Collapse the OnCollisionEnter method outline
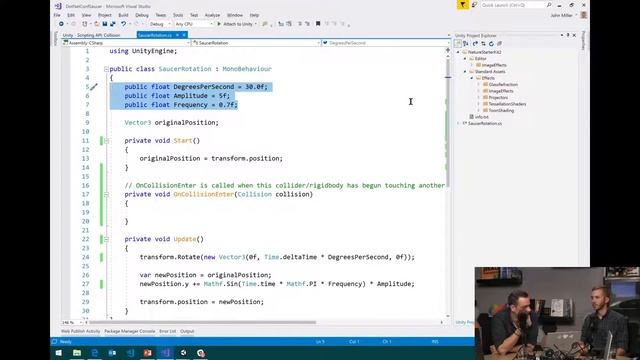The image size is (640, 360). click(106, 195)
